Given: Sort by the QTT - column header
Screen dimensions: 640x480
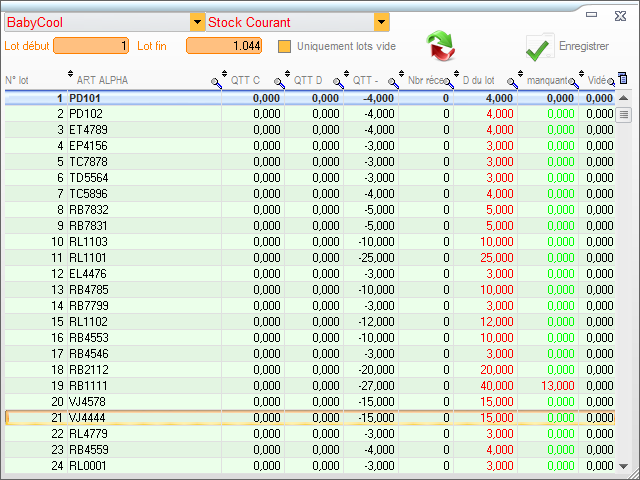Looking at the screenshot, I should point(366,80).
